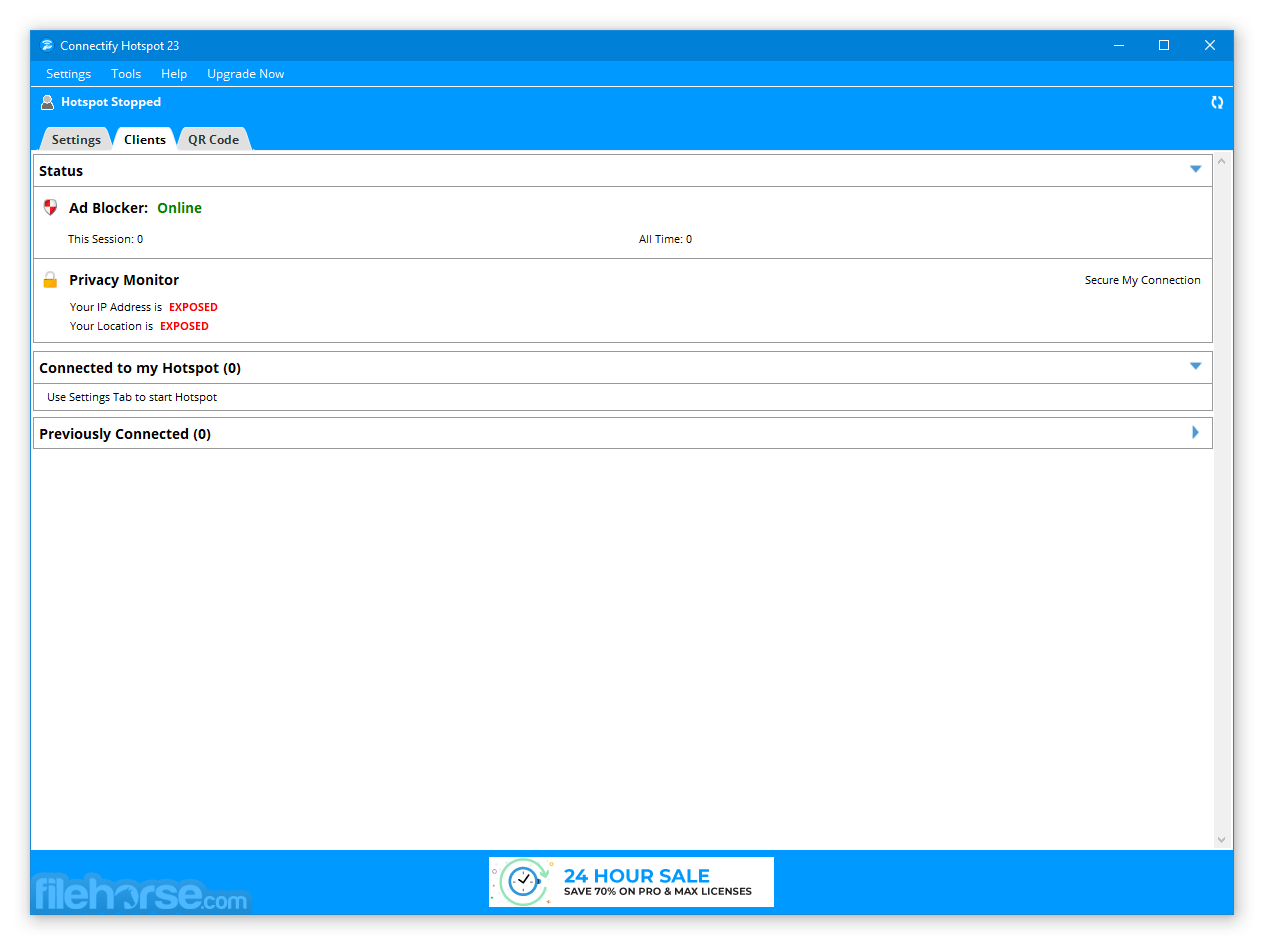The width and height of the screenshot is (1264, 945).
Task: Open the Upgrade Now menu
Action: pos(245,74)
